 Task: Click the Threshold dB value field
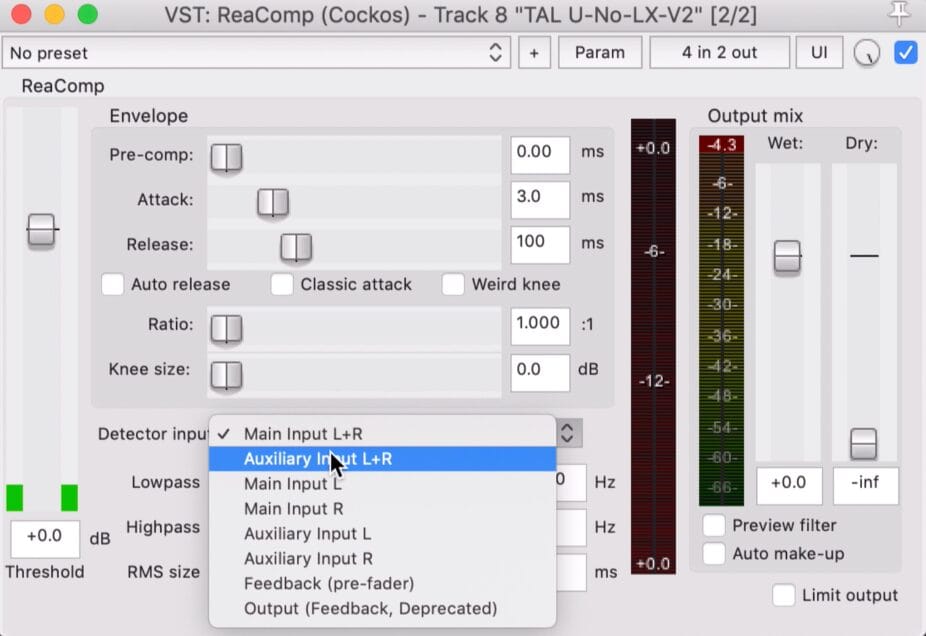(x=45, y=539)
